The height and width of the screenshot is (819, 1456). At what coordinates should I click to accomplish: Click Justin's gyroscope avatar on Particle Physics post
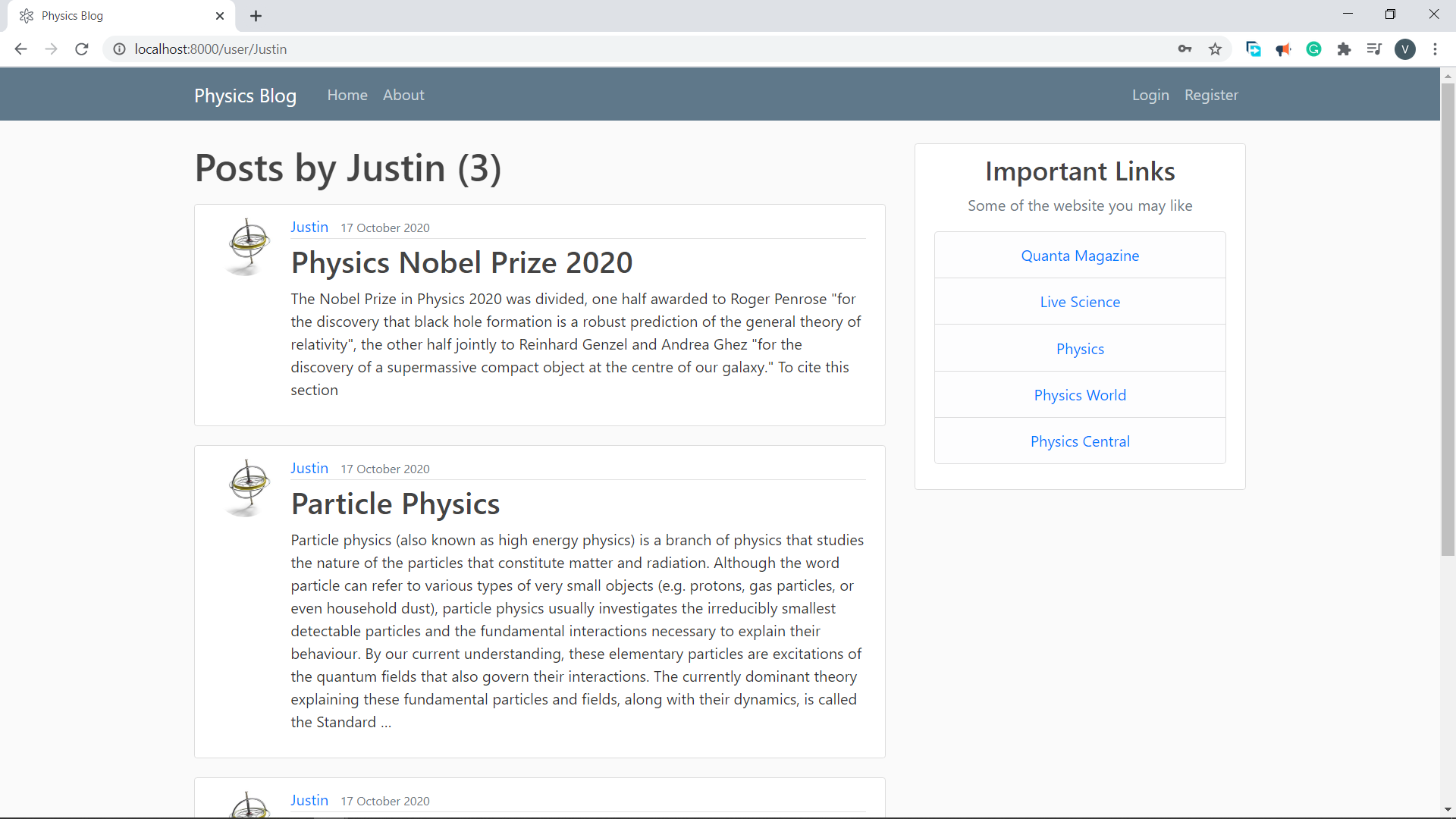click(x=248, y=488)
